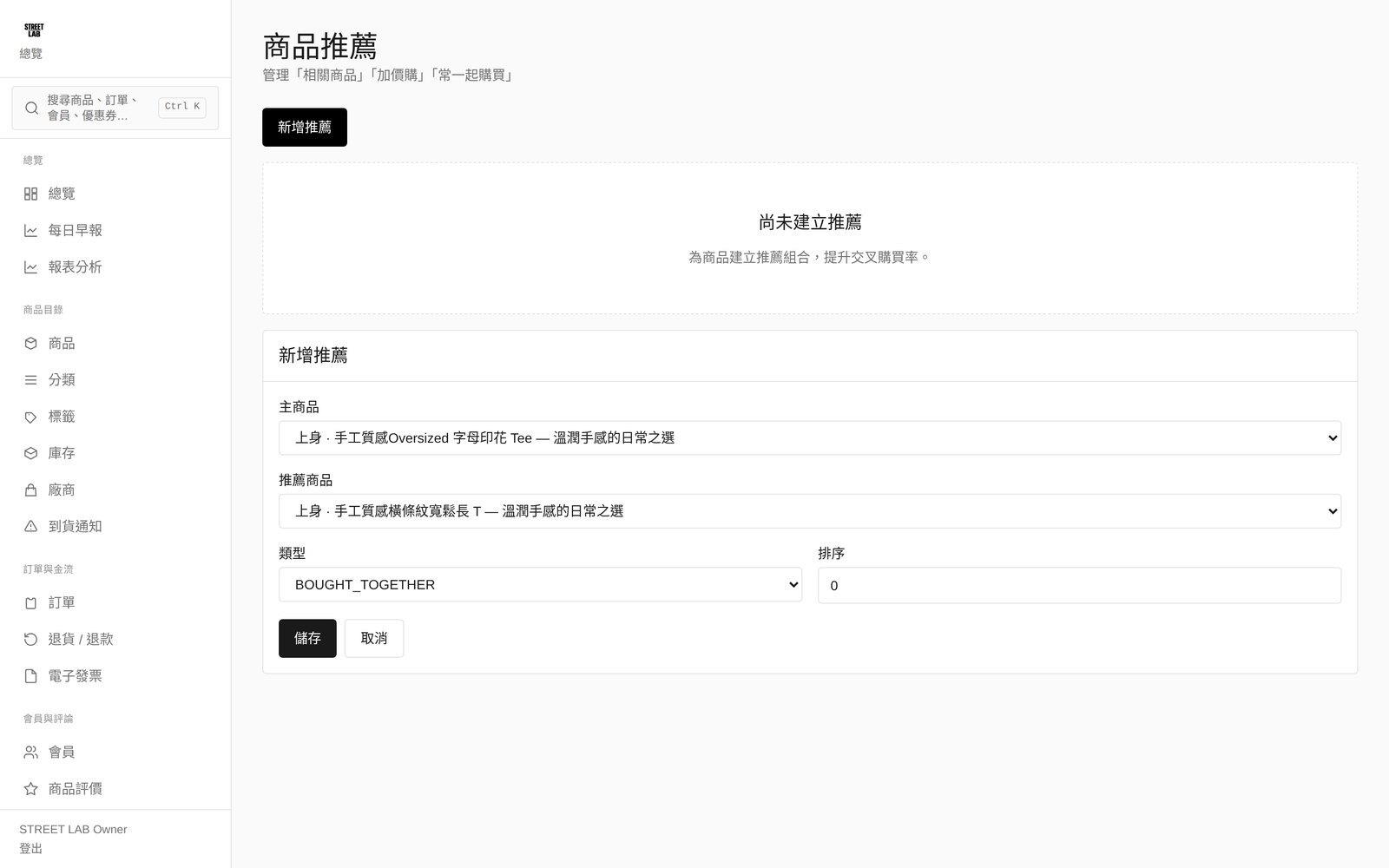The width and height of the screenshot is (1389, 868).
Task: Click the 訂單 clipboard icon
Action: tap(30, 602)
